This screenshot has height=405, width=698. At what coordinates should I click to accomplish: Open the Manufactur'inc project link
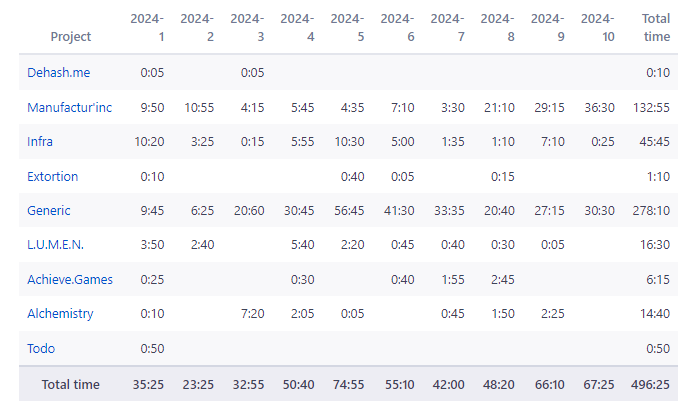(x=69, y=107)
